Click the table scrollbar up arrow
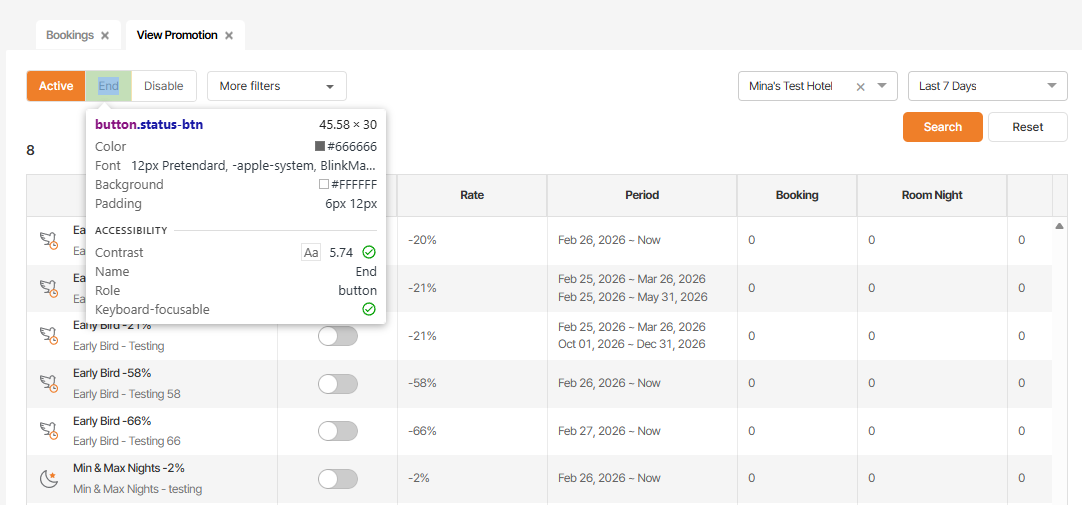Screen dimensions: 1082x505 (1059, 226)
